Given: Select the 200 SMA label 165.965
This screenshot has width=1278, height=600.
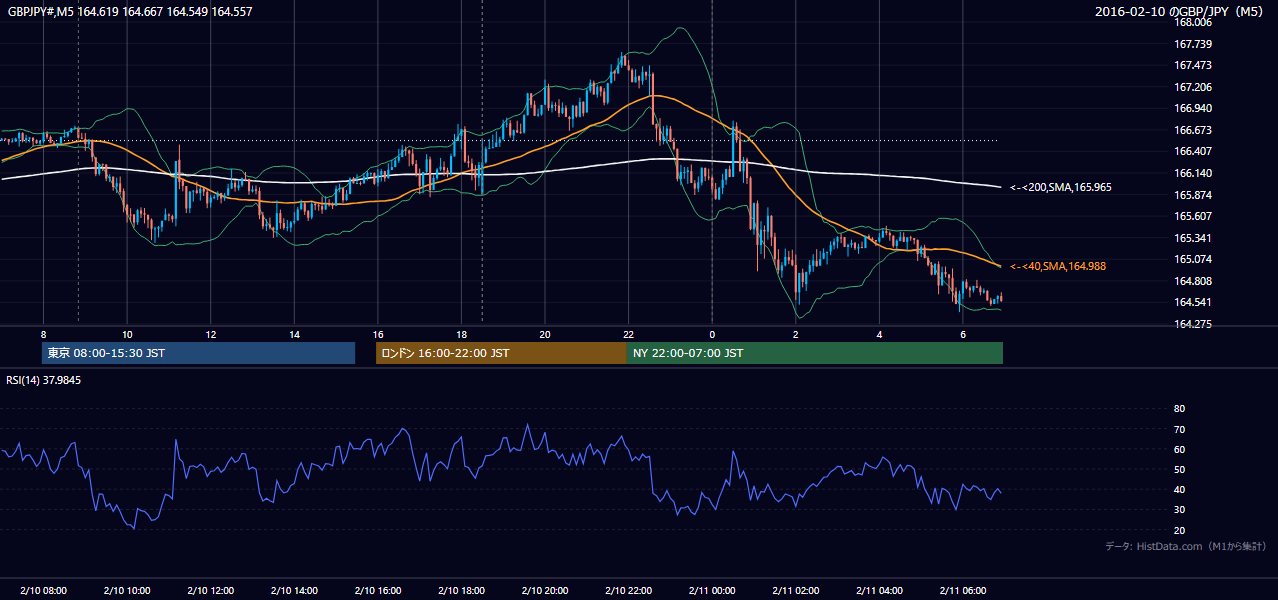Looking at the screenshot, I should [1060, 187].
